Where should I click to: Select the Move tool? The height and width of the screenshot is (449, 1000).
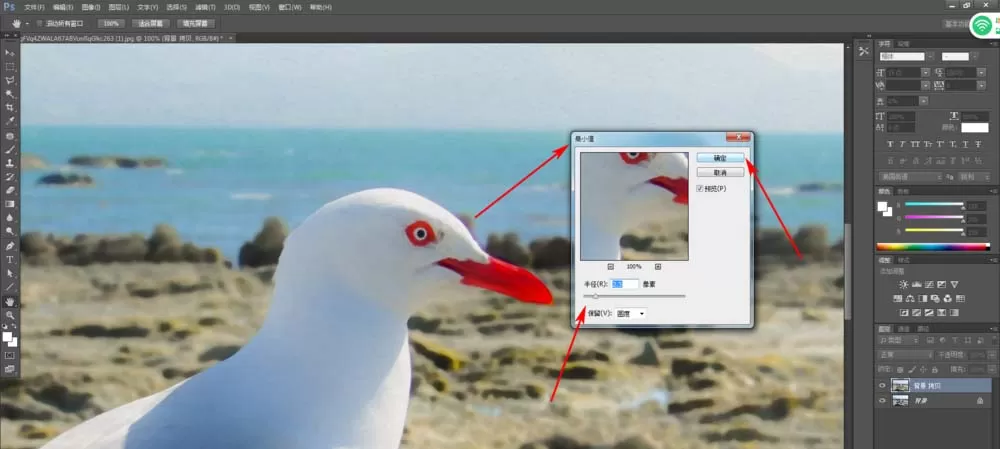click(x=10, y=52)
